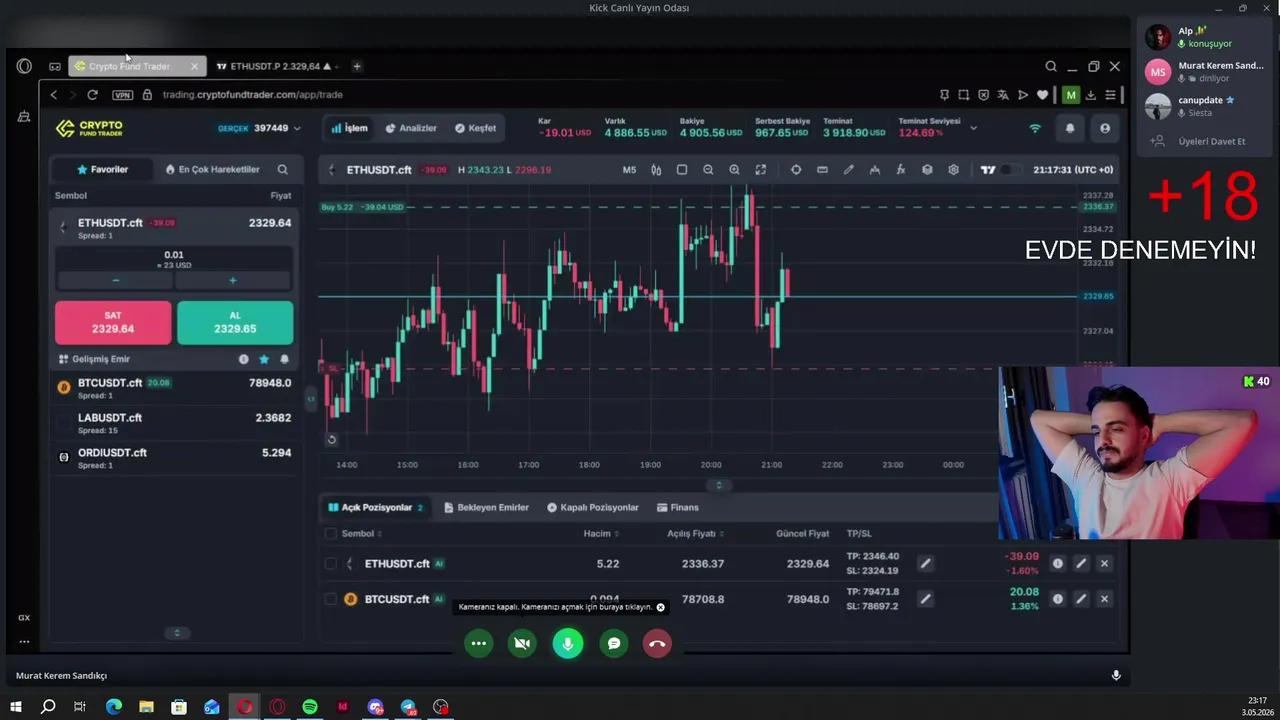The height and width of the screenshot is (720, 1280).
Task: Tick the BTCUSDT.cft position checkbox
Action: pos(331,599)
